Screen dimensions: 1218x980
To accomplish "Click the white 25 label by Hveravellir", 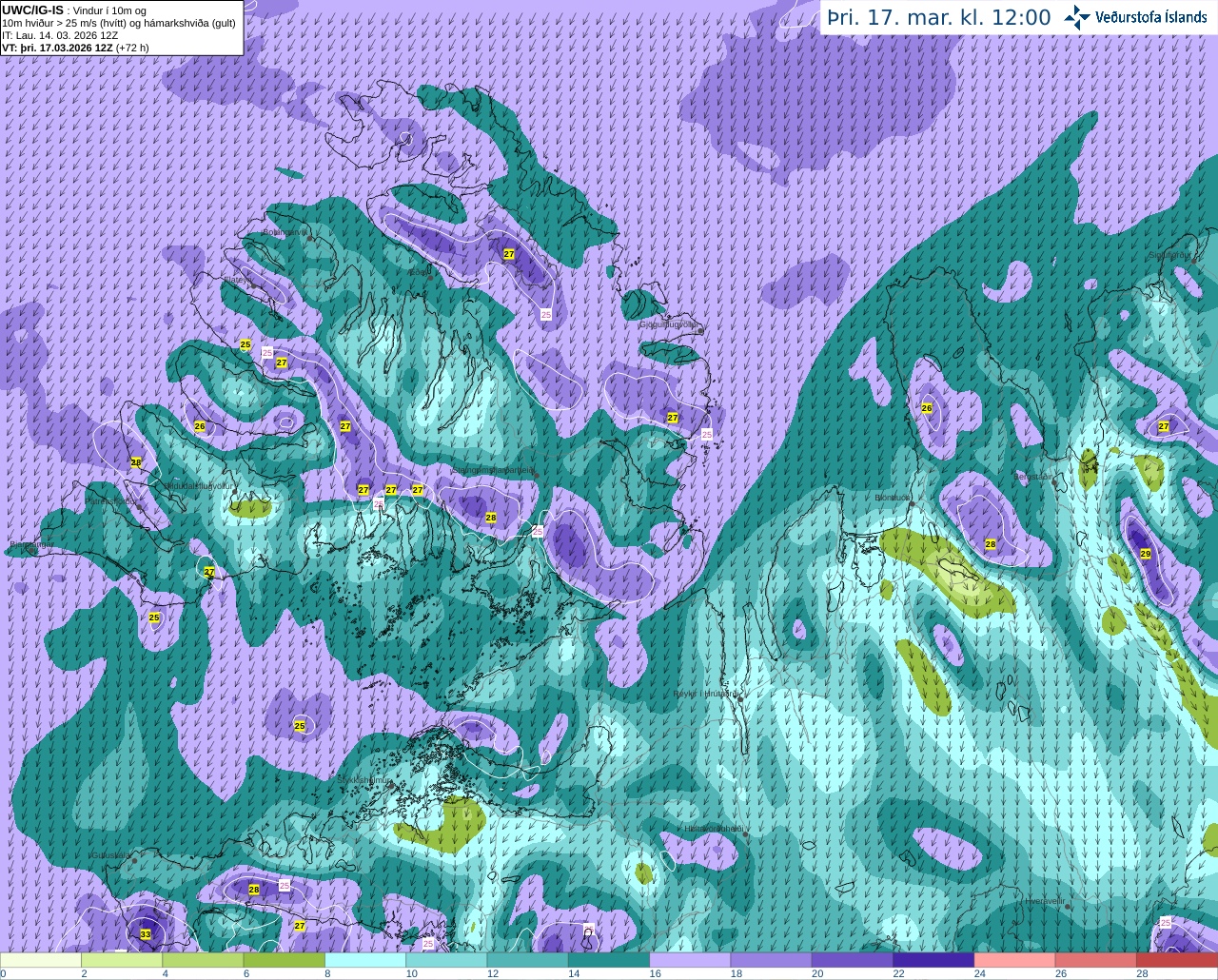I will point(1166,923).
